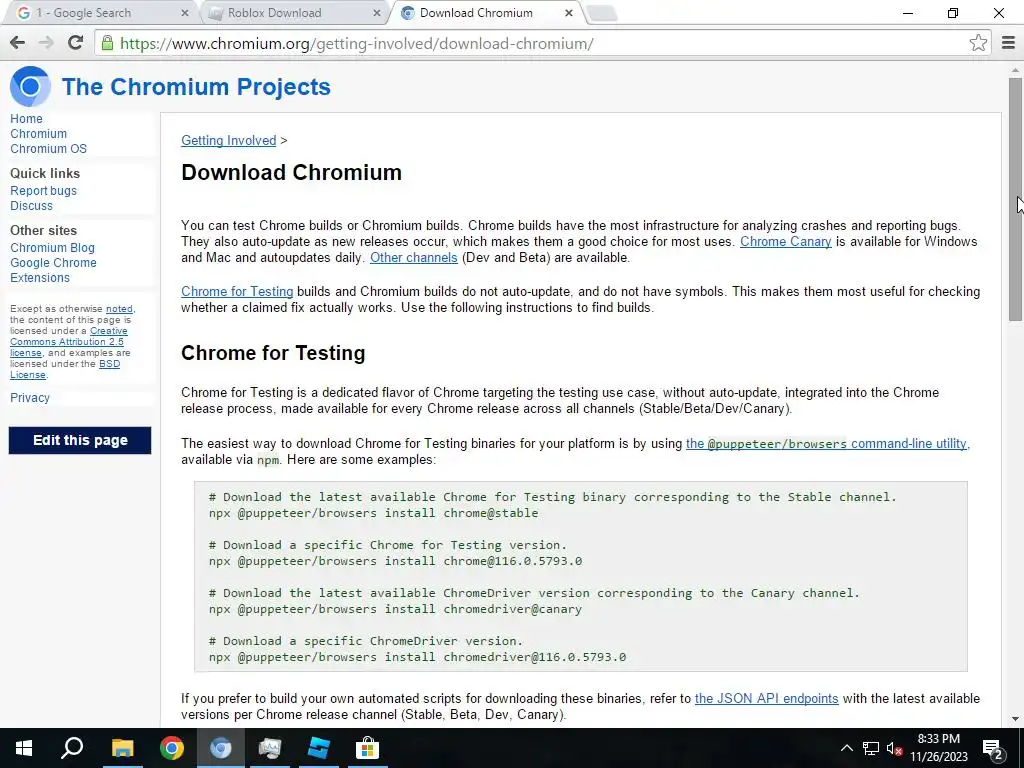Launch Google Chrome from the taskbar
Viewport: 1024px width, 768px height.
(x=172, y=748)
